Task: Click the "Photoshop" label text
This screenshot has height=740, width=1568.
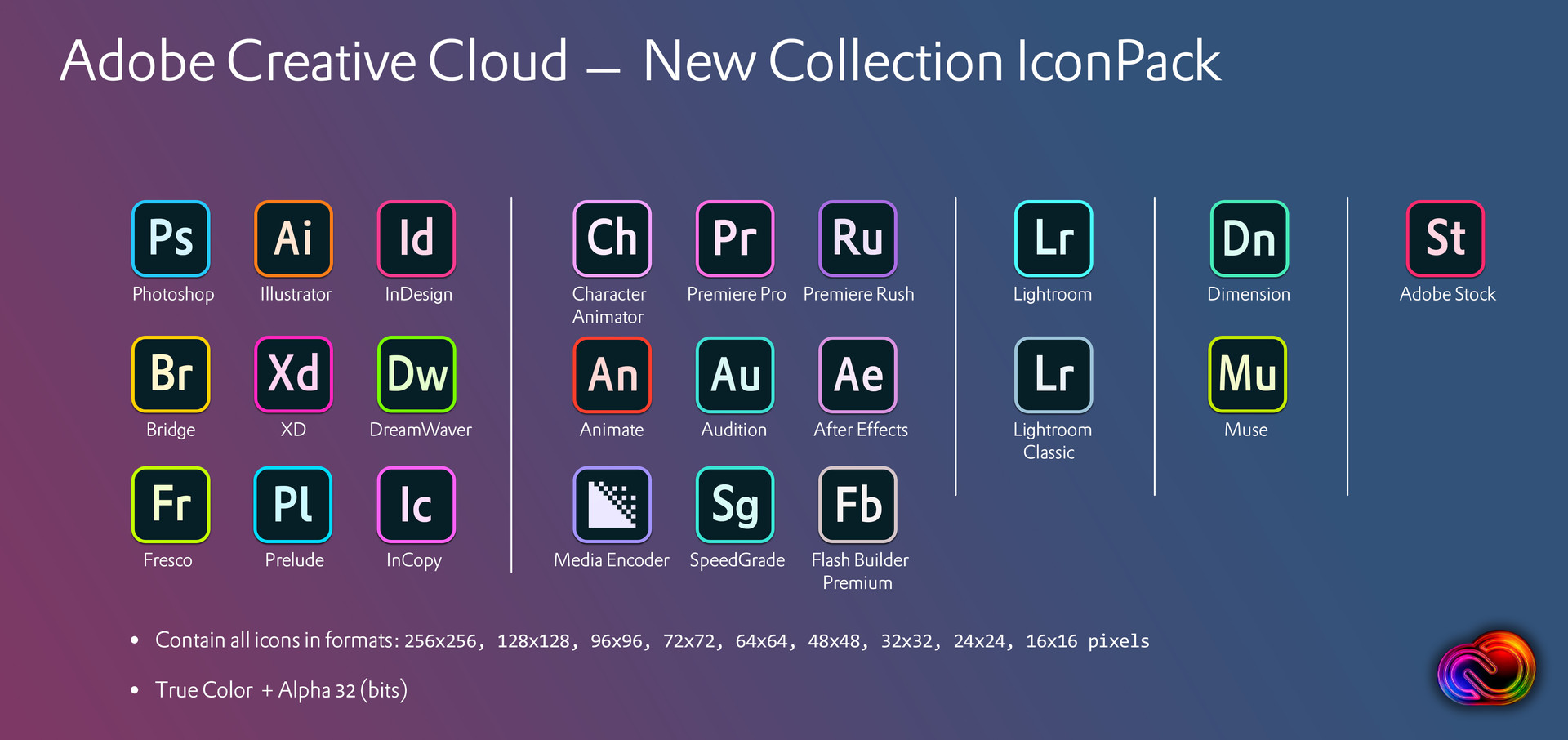Action: coord(173,295)
